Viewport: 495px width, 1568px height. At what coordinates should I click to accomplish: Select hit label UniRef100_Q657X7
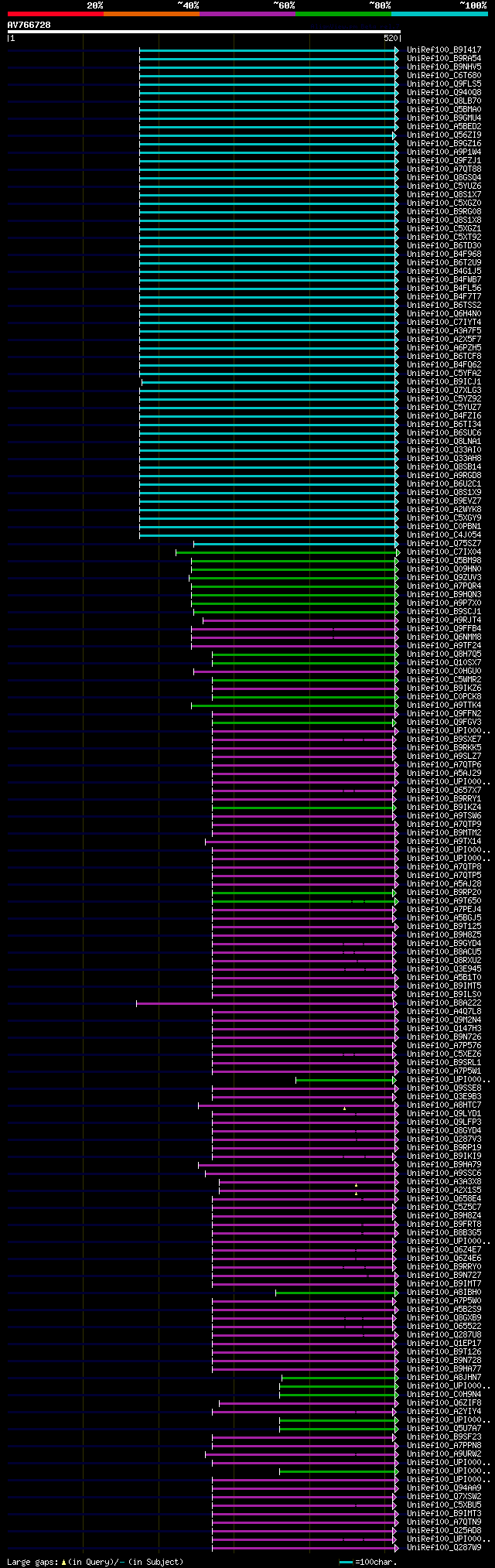pos(444,790)
